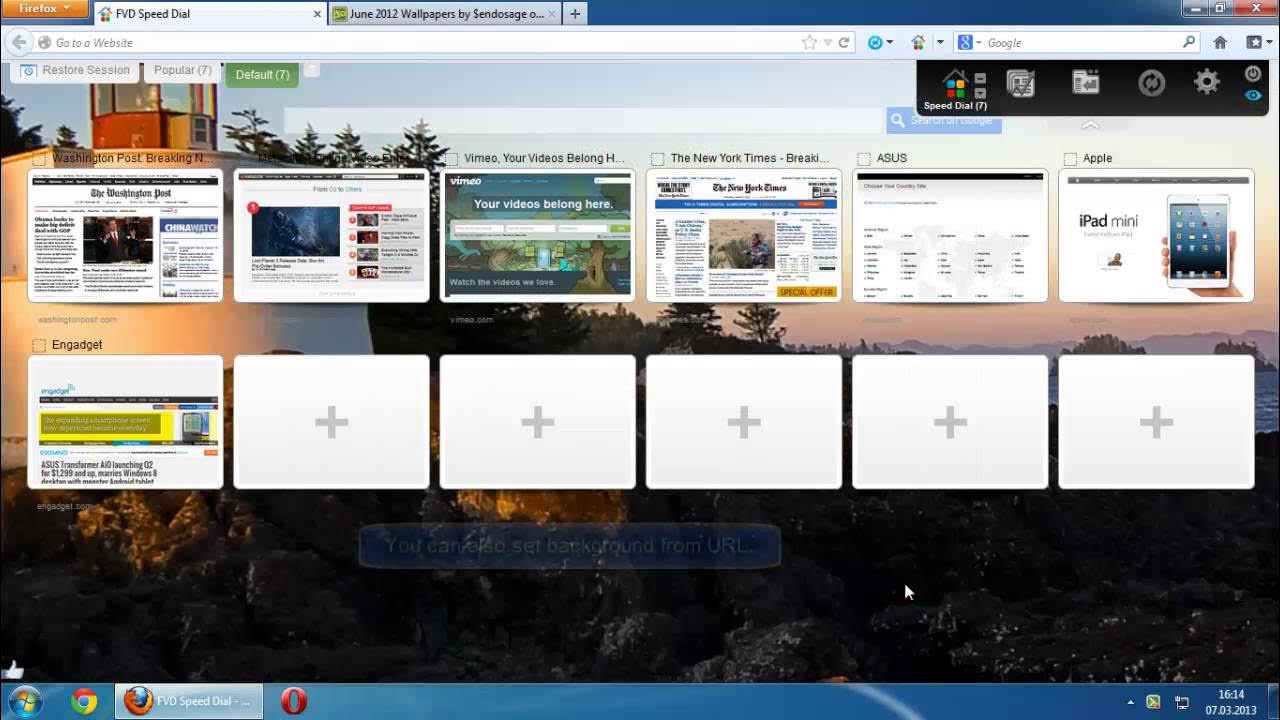Image resolution: width=1280 pixels, height=720 pixels.
Task: Open the blue sync icon's dropdown arrow
Action: tap(890, 43)
